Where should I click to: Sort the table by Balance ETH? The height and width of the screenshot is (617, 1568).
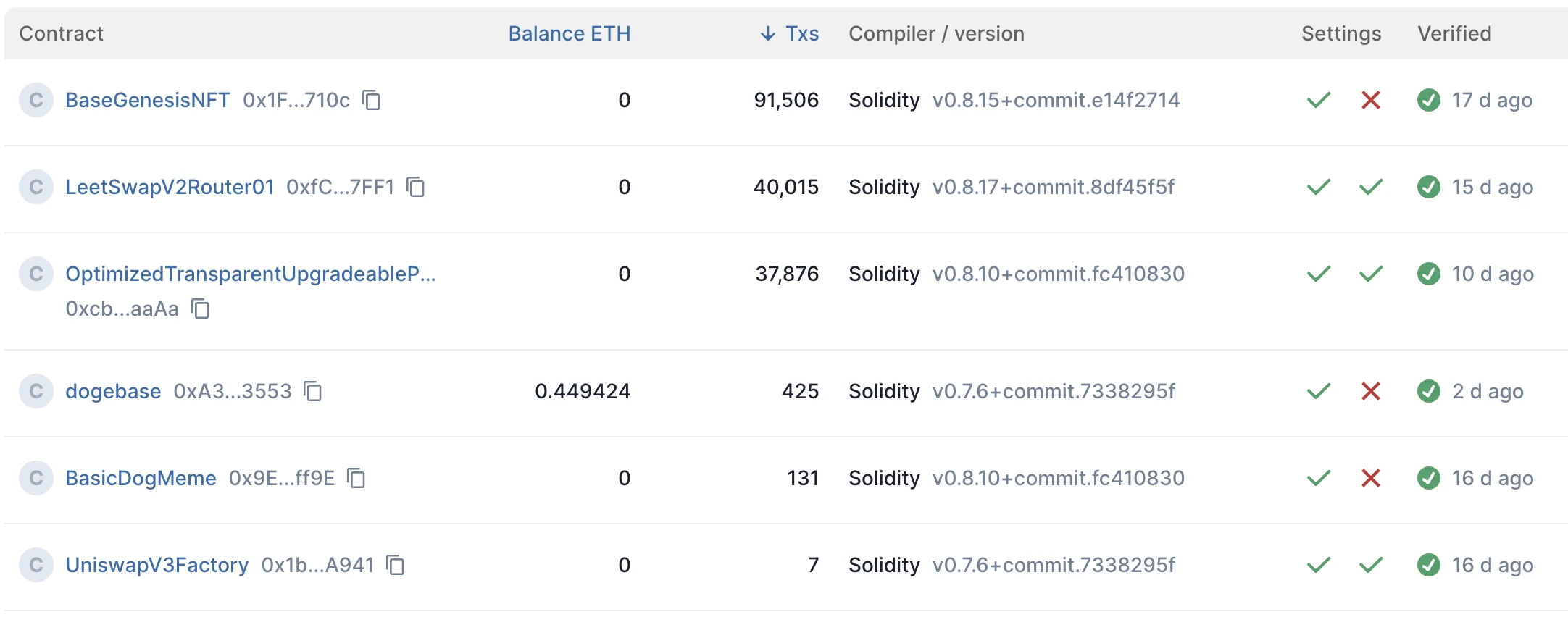pos(569,33)
